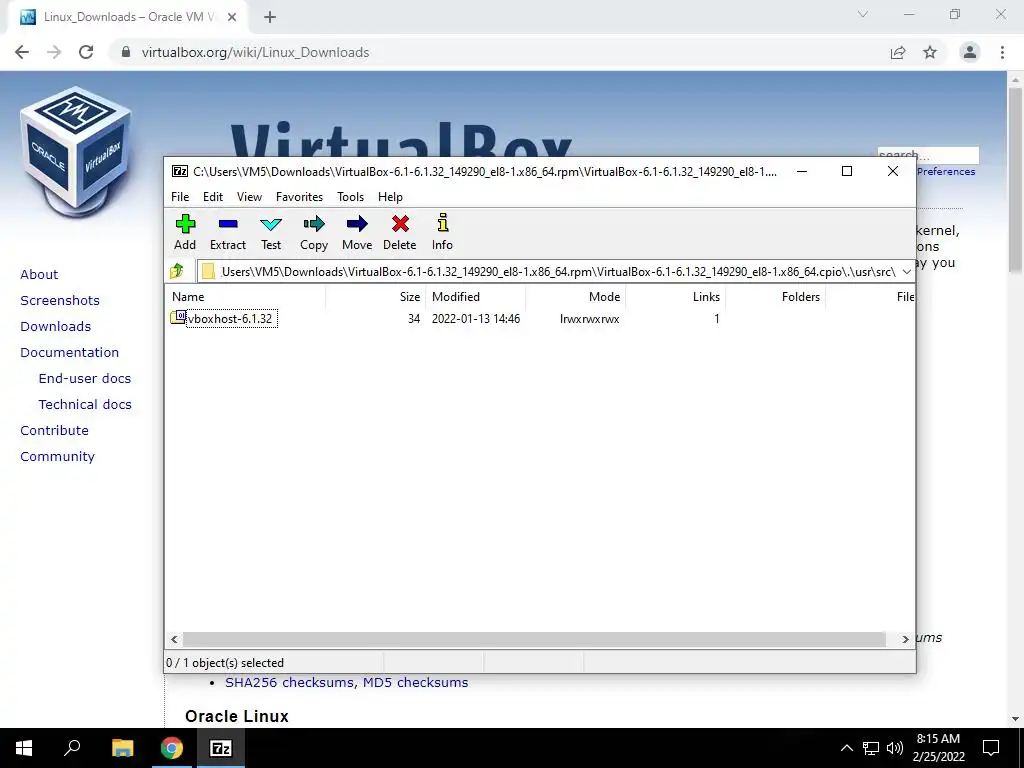The image size is (1024, 768).
Task: Open the File menu in 7-Zip
Action: [180, 197]
